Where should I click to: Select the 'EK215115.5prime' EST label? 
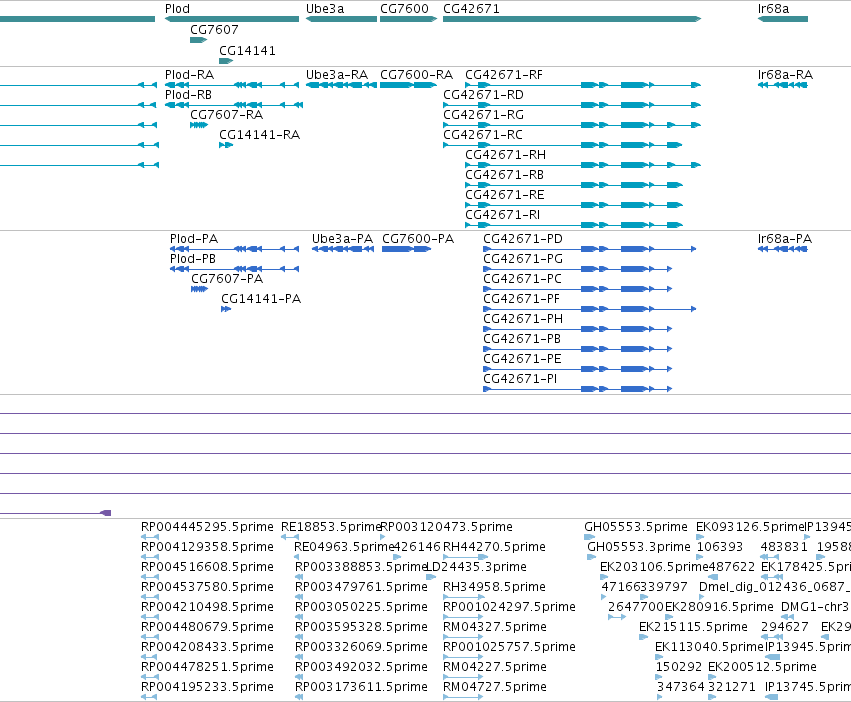coord(693,627)
